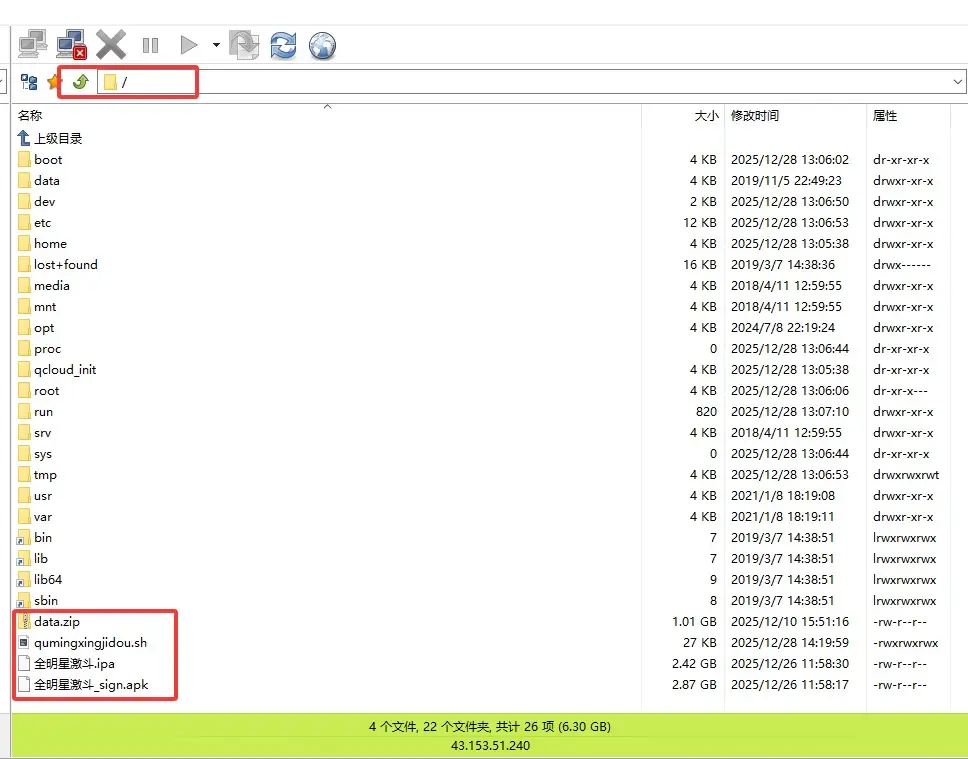Click the globe icon in the toolbar
968x759 pixels.
click(x=322, y=45)
